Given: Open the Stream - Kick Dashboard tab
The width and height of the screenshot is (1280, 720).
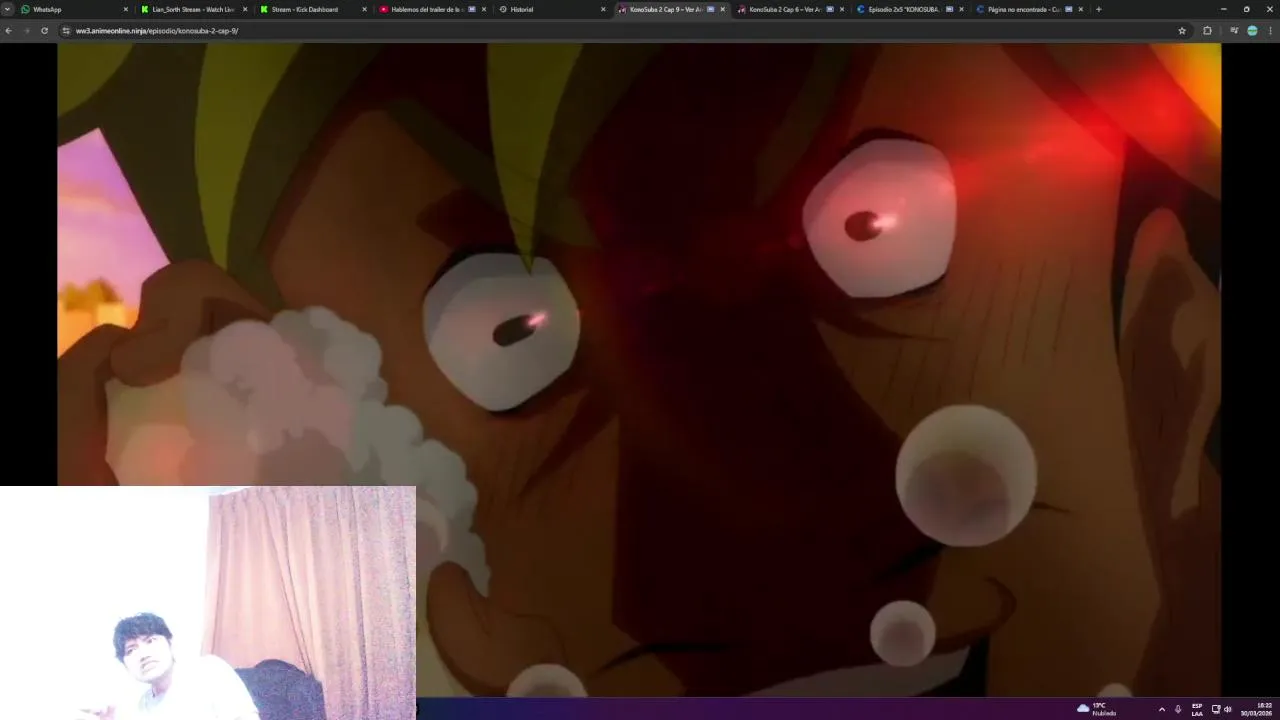Looking at the screenshot, I should click(313, 9).
